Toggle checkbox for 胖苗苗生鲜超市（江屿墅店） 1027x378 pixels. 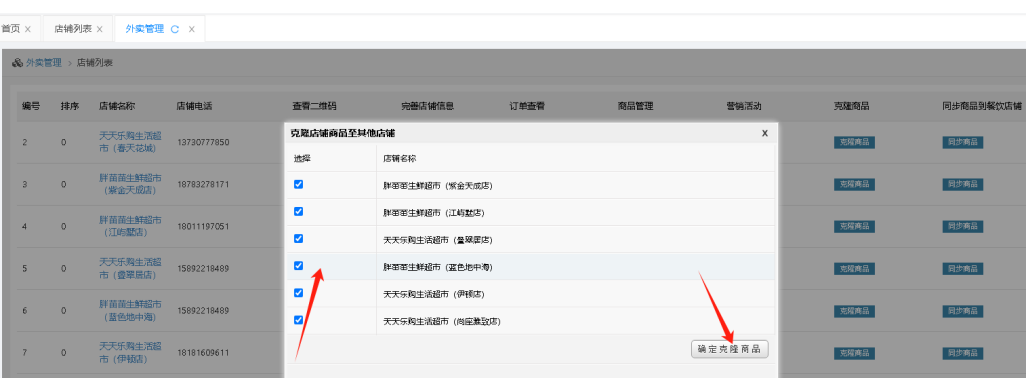click(x=299, y=212)
